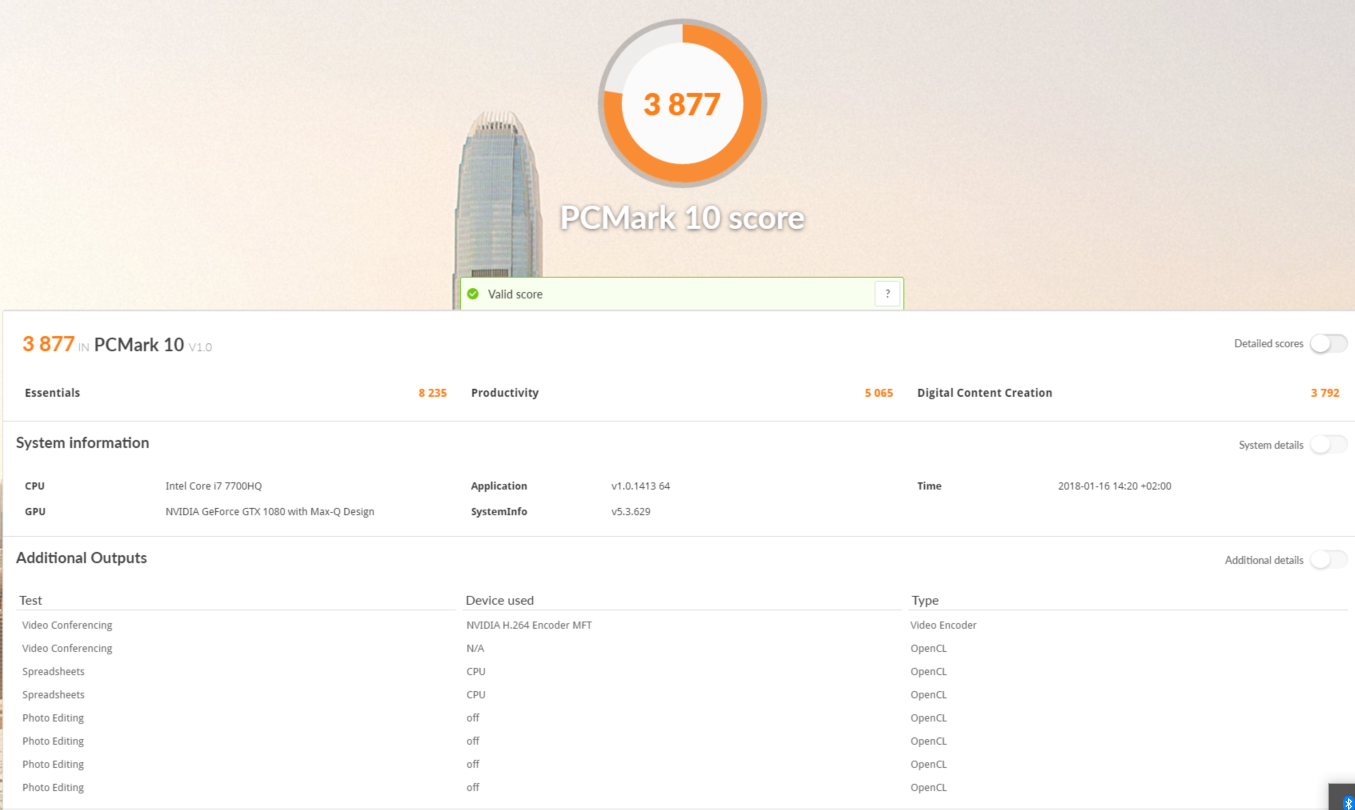Select the 'Digital Content Creation' label

click(x=985, y=393)
